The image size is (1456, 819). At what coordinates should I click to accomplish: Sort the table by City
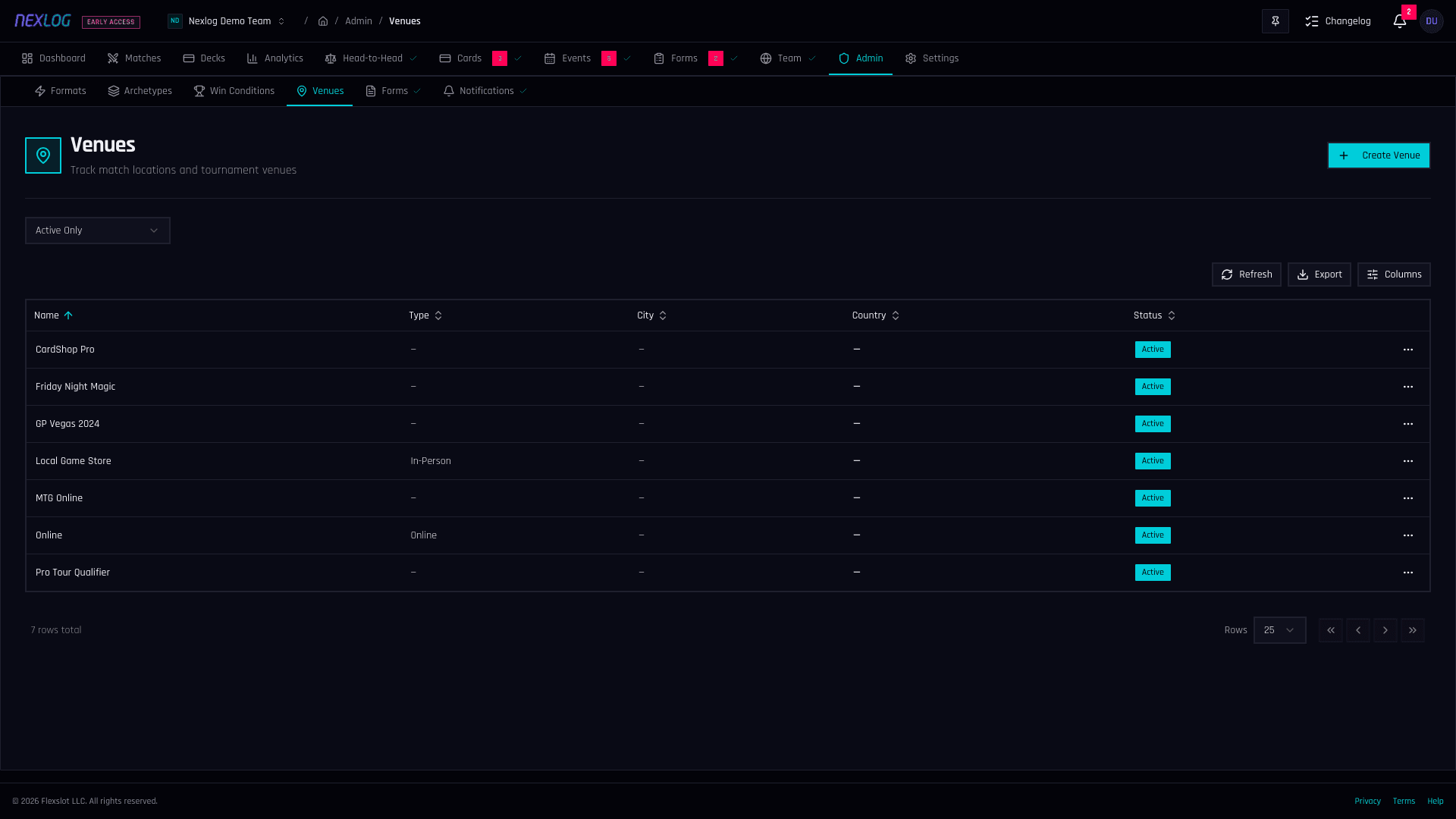pos(651,315)
